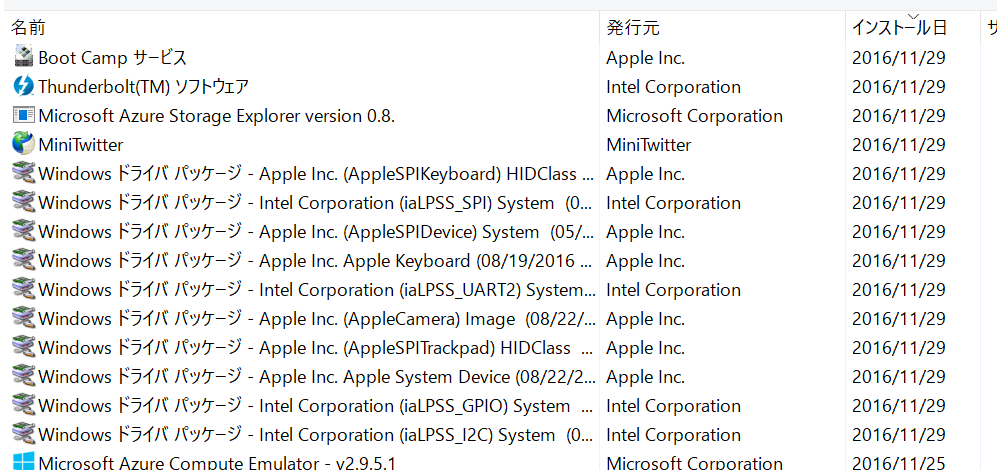Select the AppleSPITrackpad HIDClass entry
997x470 pixels.
pos(306,348)
